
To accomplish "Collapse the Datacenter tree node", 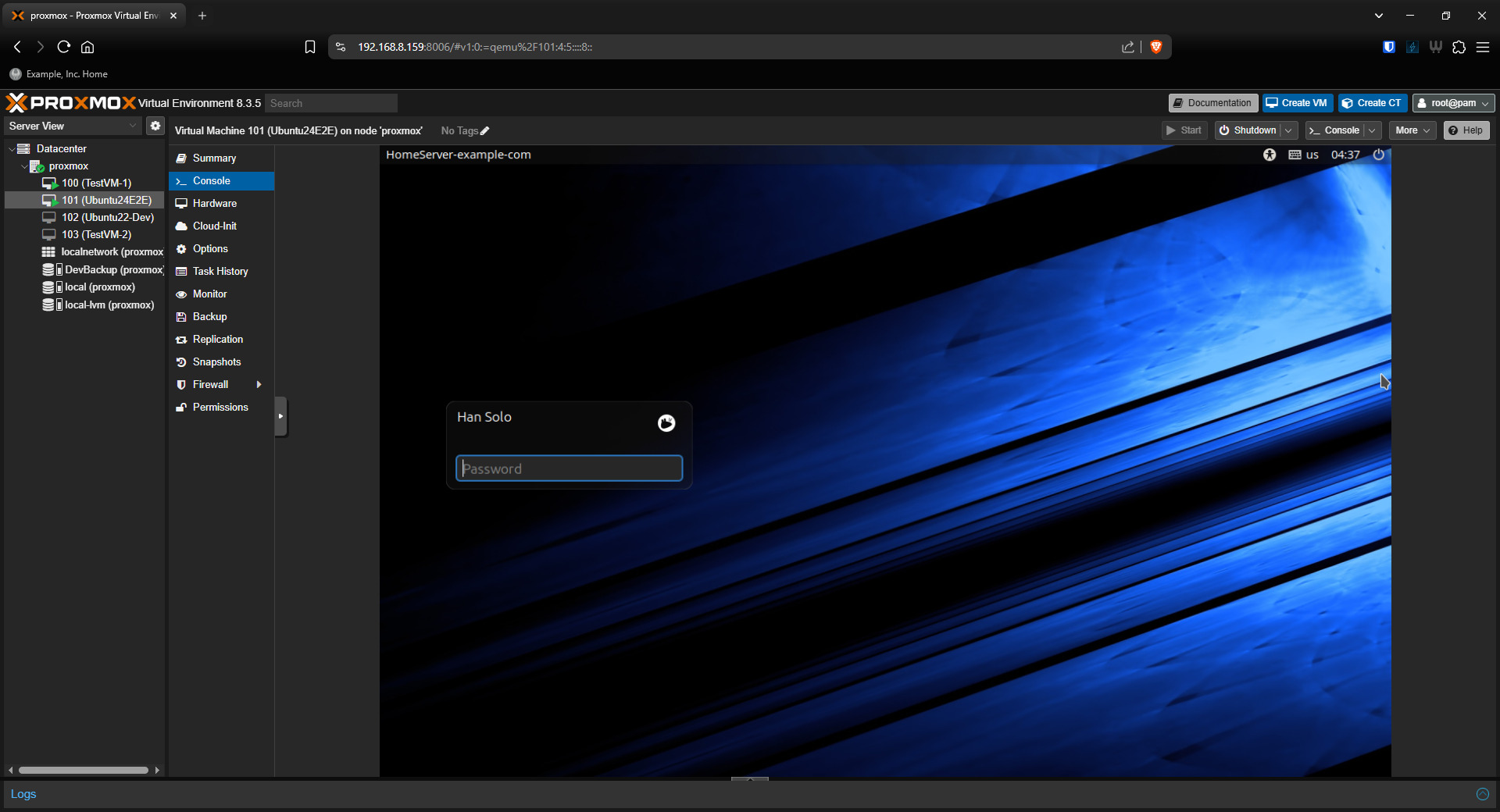I will pyautogui.click(x=12, y=148).
